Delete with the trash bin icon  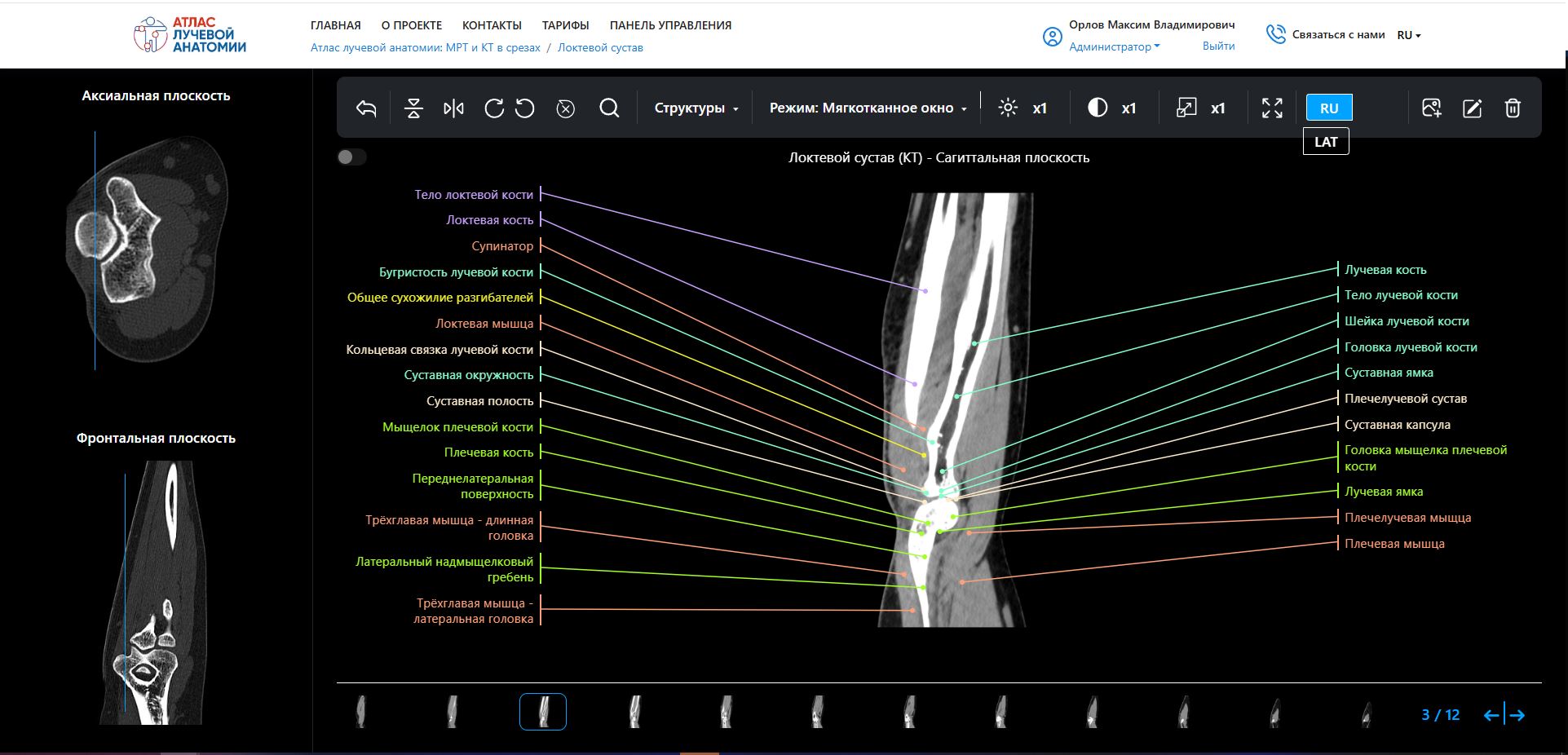click(1512, 108)
